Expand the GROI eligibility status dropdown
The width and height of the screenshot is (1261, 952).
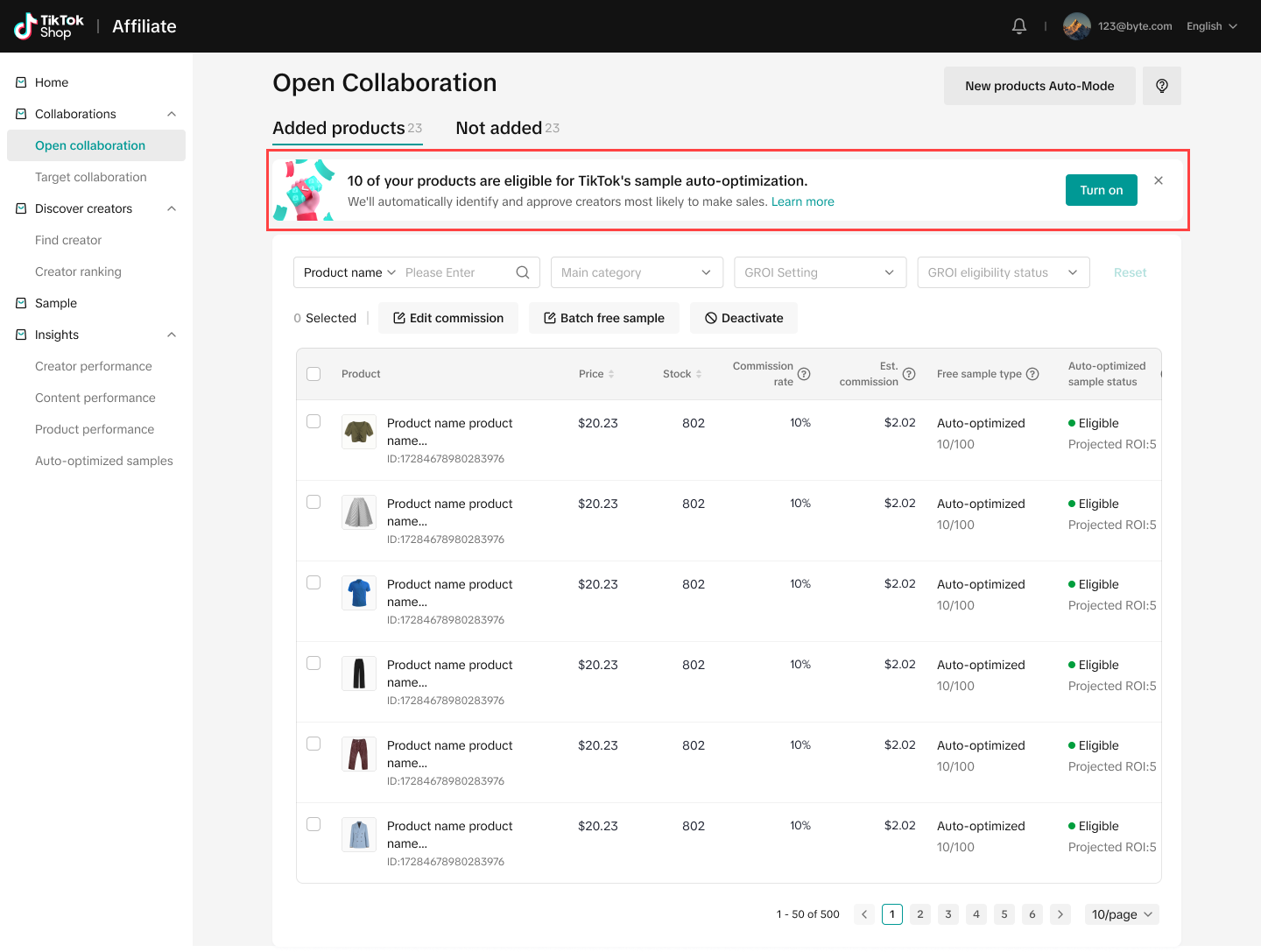pyautogui.click(x=1003, y=272)
